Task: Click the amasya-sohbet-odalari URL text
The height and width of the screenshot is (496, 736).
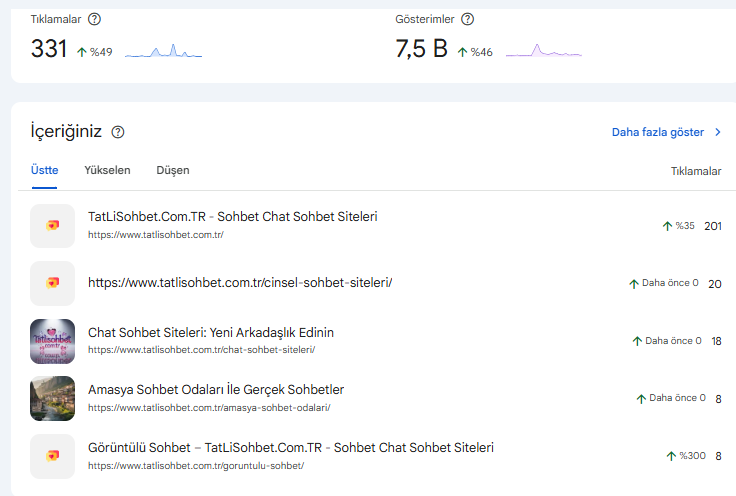Action: [209, 408]
